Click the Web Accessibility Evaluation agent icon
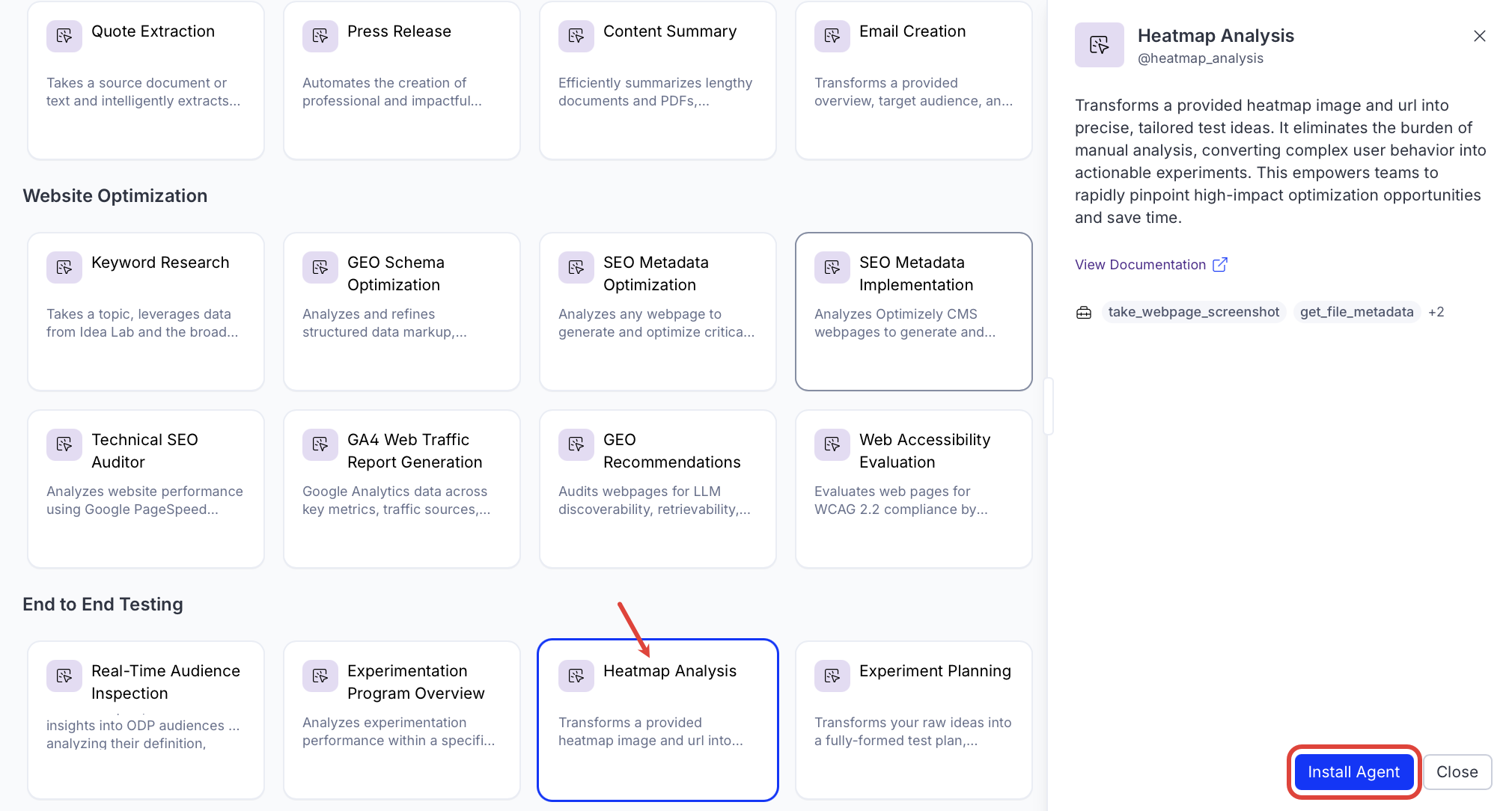The image size is (1512, 811). 832,444
